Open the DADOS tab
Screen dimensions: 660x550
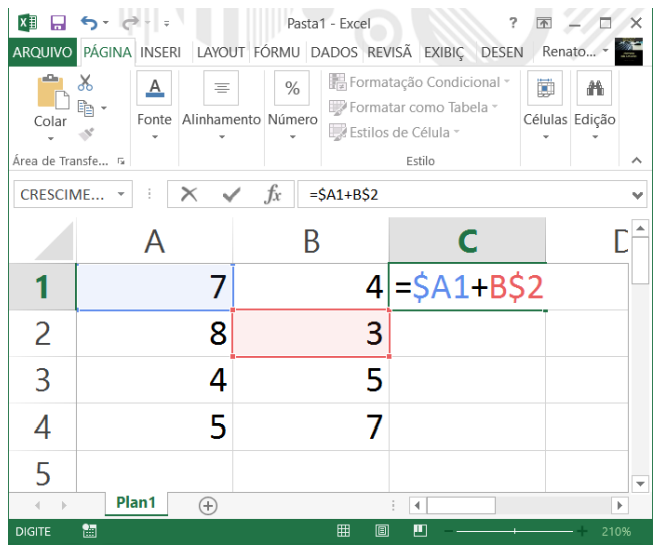pos(334,53)
